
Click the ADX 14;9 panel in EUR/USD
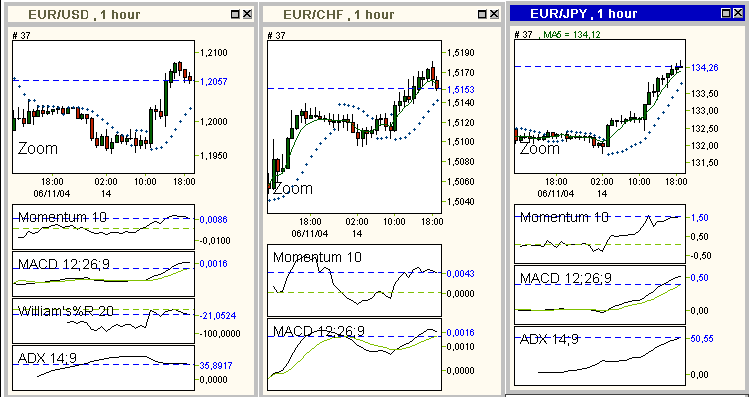103,367
